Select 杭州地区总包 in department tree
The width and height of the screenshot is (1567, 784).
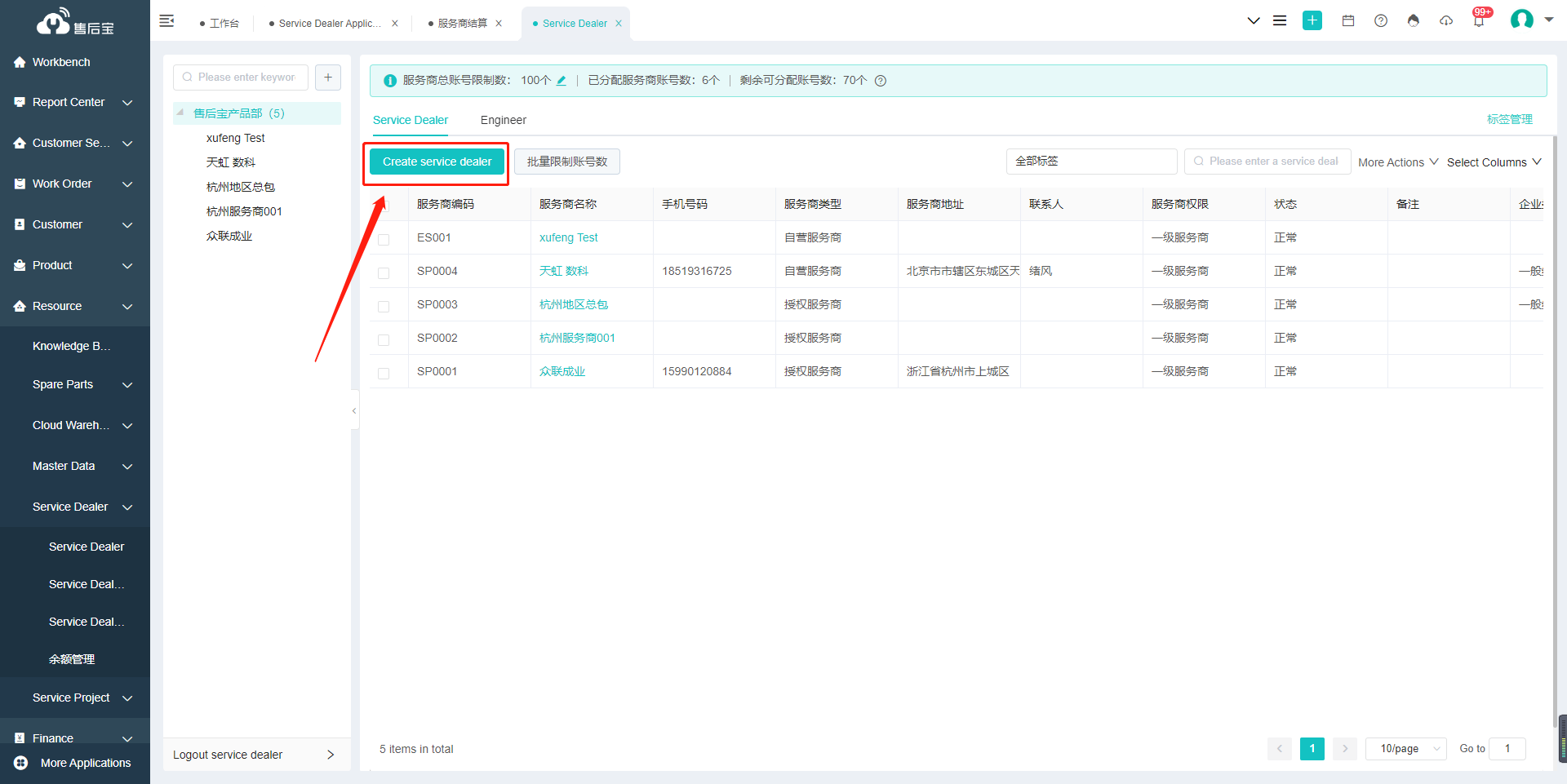pyautogui.click(x=241, y=187)
